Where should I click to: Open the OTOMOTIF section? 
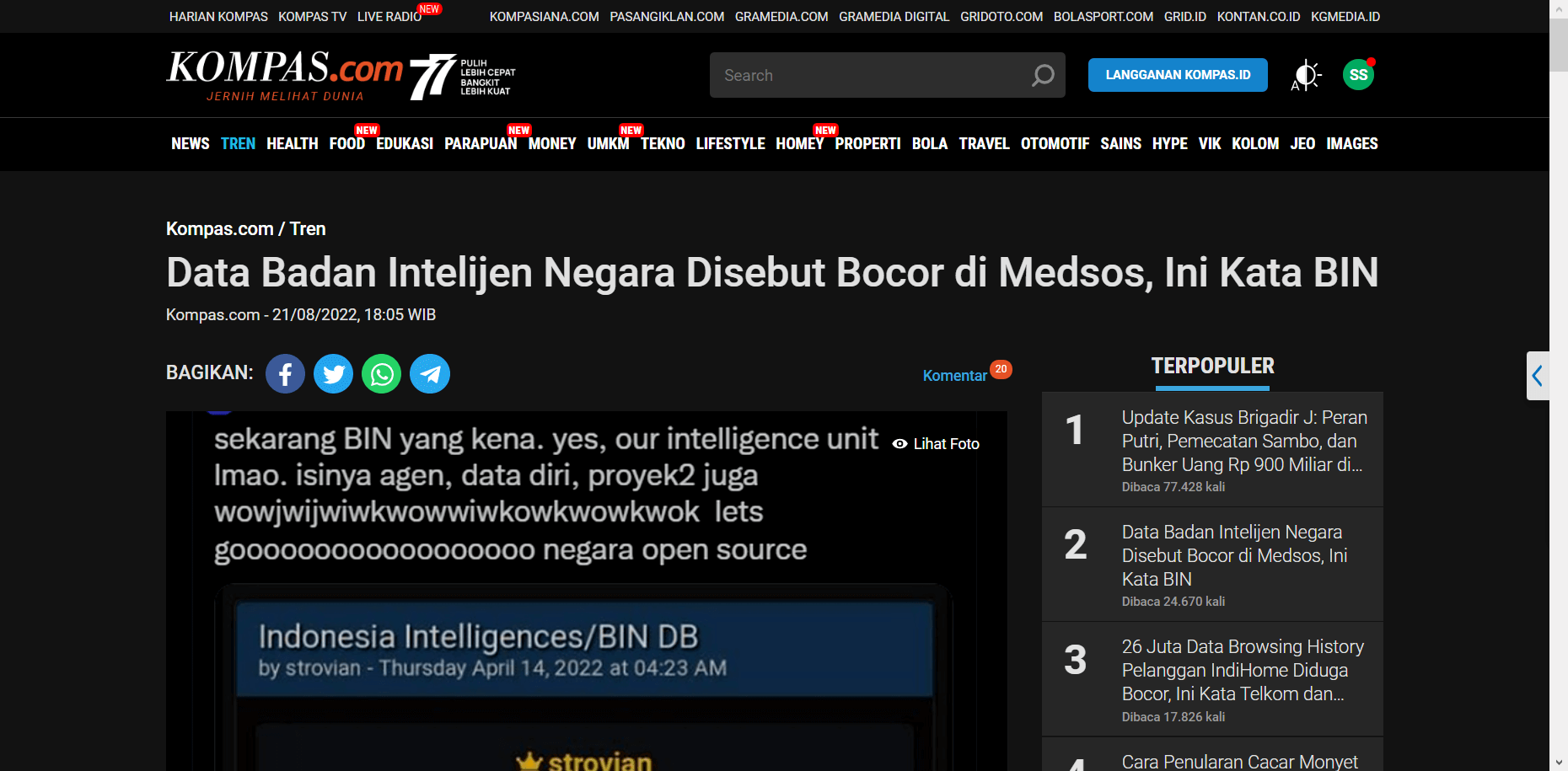click(1055, 144)
